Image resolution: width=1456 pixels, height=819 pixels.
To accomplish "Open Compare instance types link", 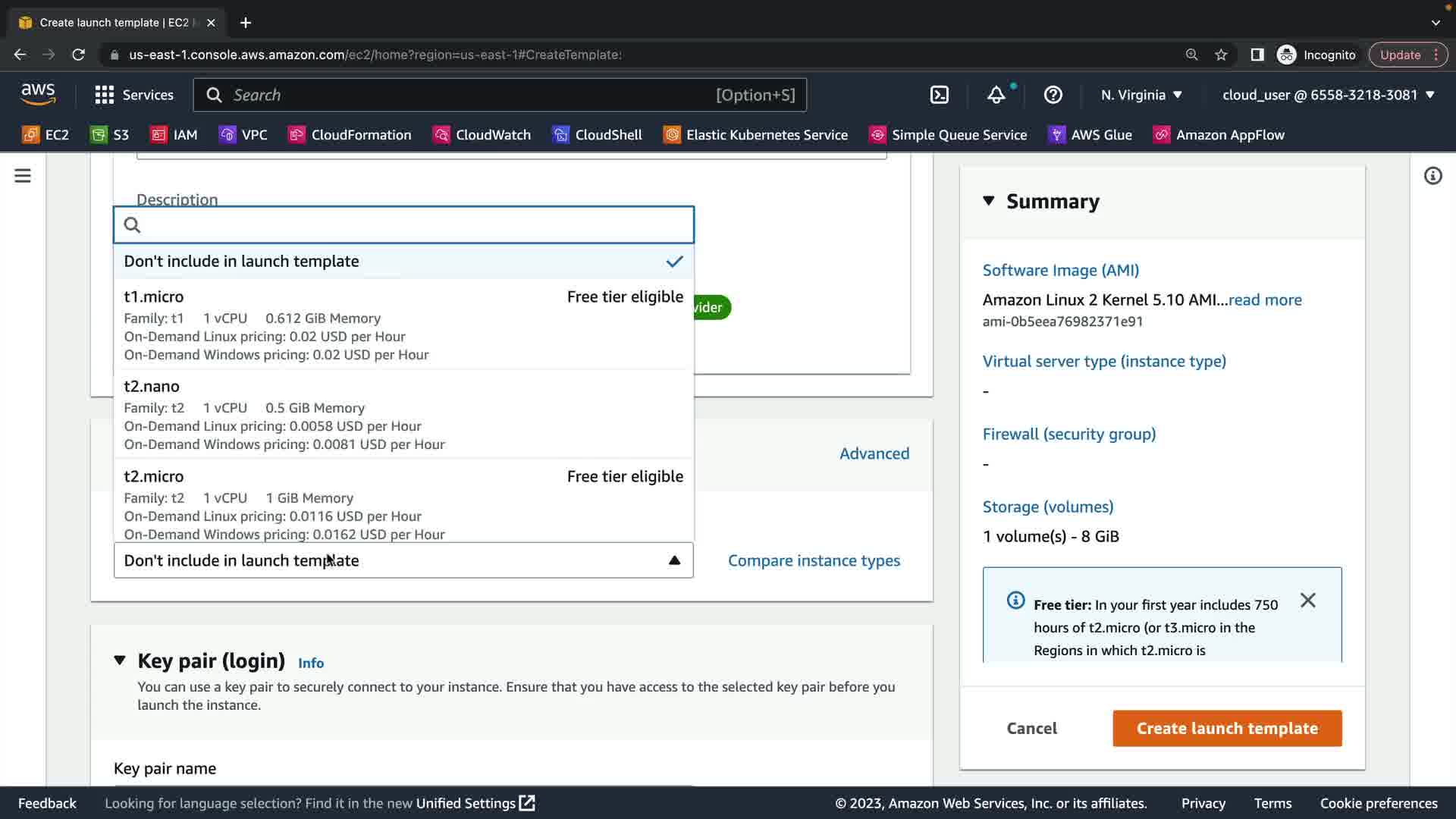I will coord(814,560).
